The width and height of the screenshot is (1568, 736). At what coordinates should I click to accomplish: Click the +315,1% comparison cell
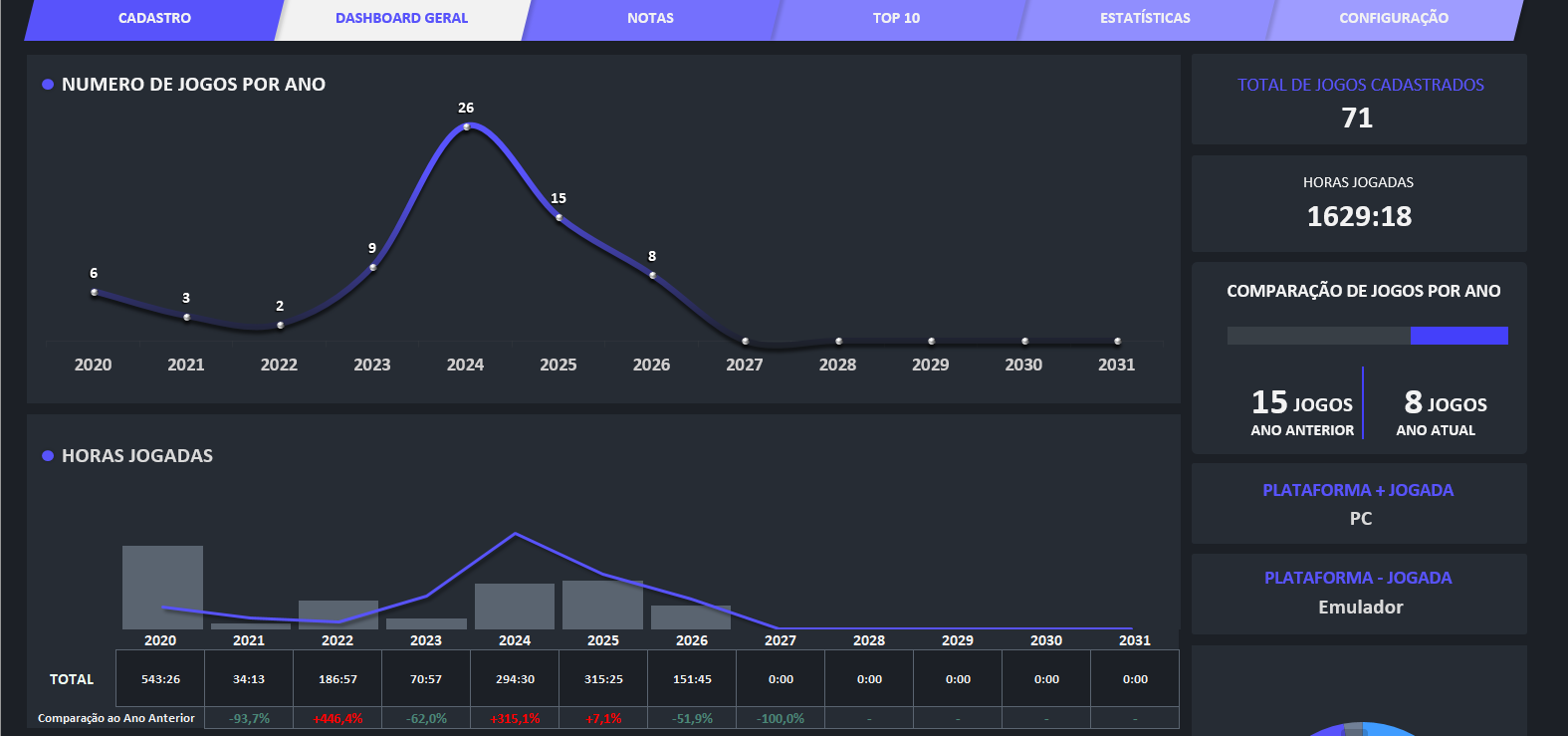pos(515,718)
